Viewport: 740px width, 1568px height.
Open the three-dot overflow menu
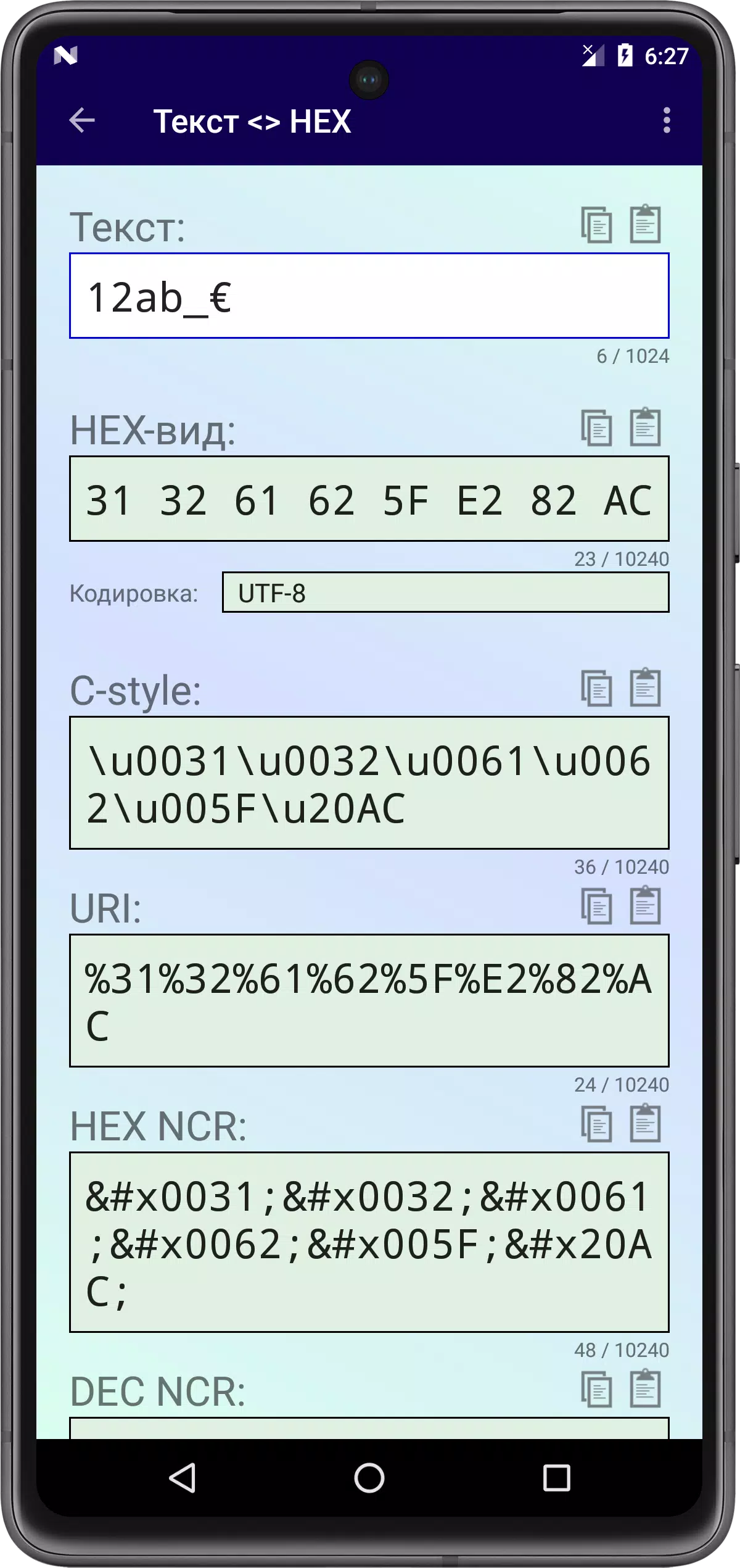coord(667,120)
